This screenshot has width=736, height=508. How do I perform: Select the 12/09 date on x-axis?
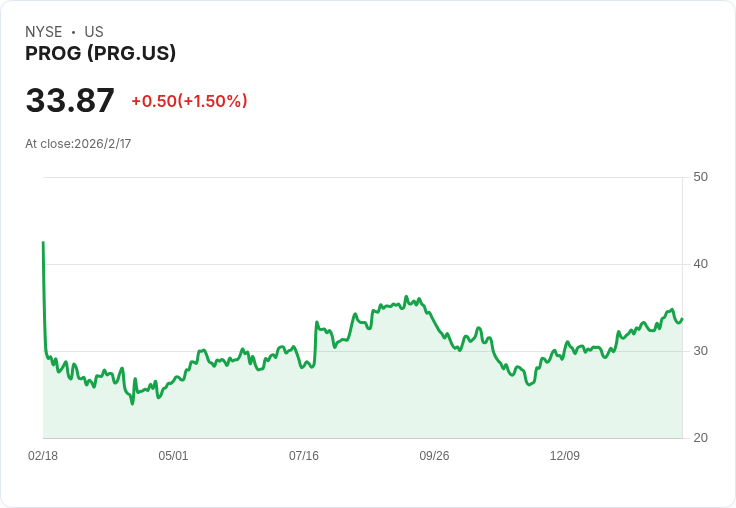[x=565, y=456]
